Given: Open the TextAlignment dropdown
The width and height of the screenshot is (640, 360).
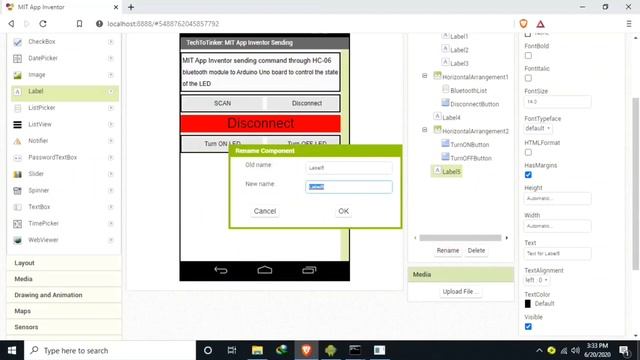Looking at the screenshot, I should tap(536, 280).
